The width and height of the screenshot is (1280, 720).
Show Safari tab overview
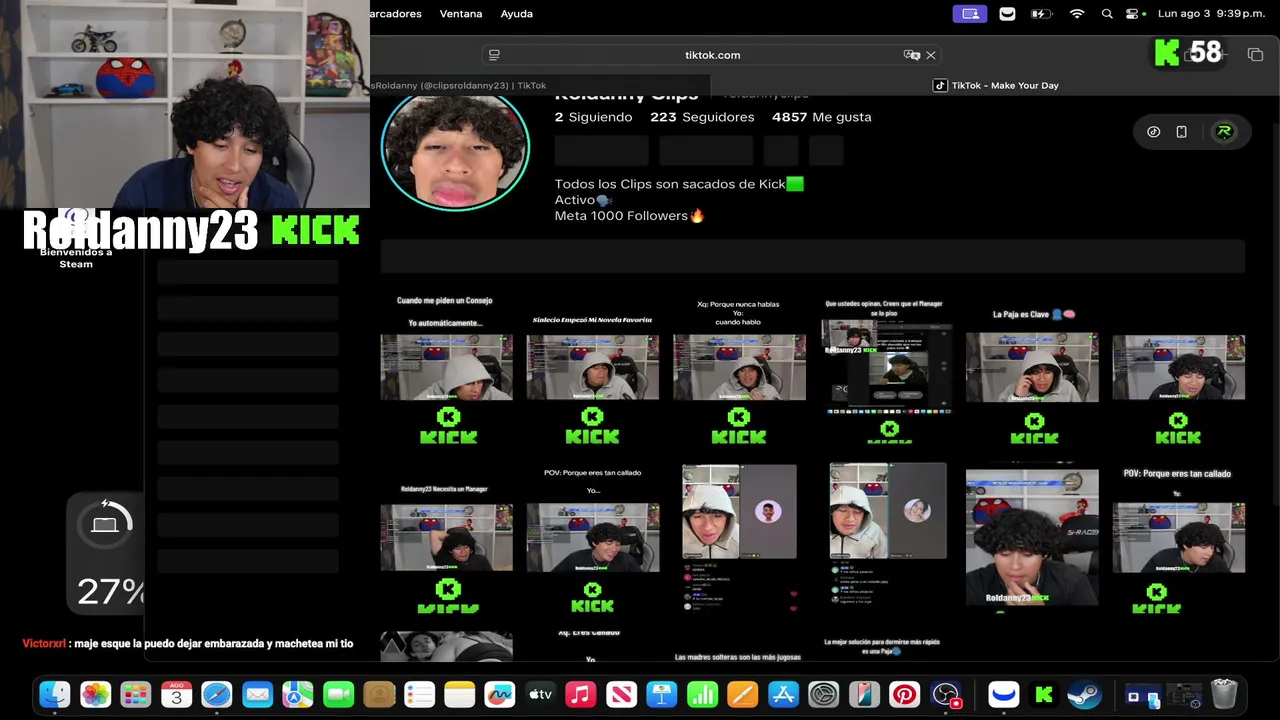[x=1255, y=55]
